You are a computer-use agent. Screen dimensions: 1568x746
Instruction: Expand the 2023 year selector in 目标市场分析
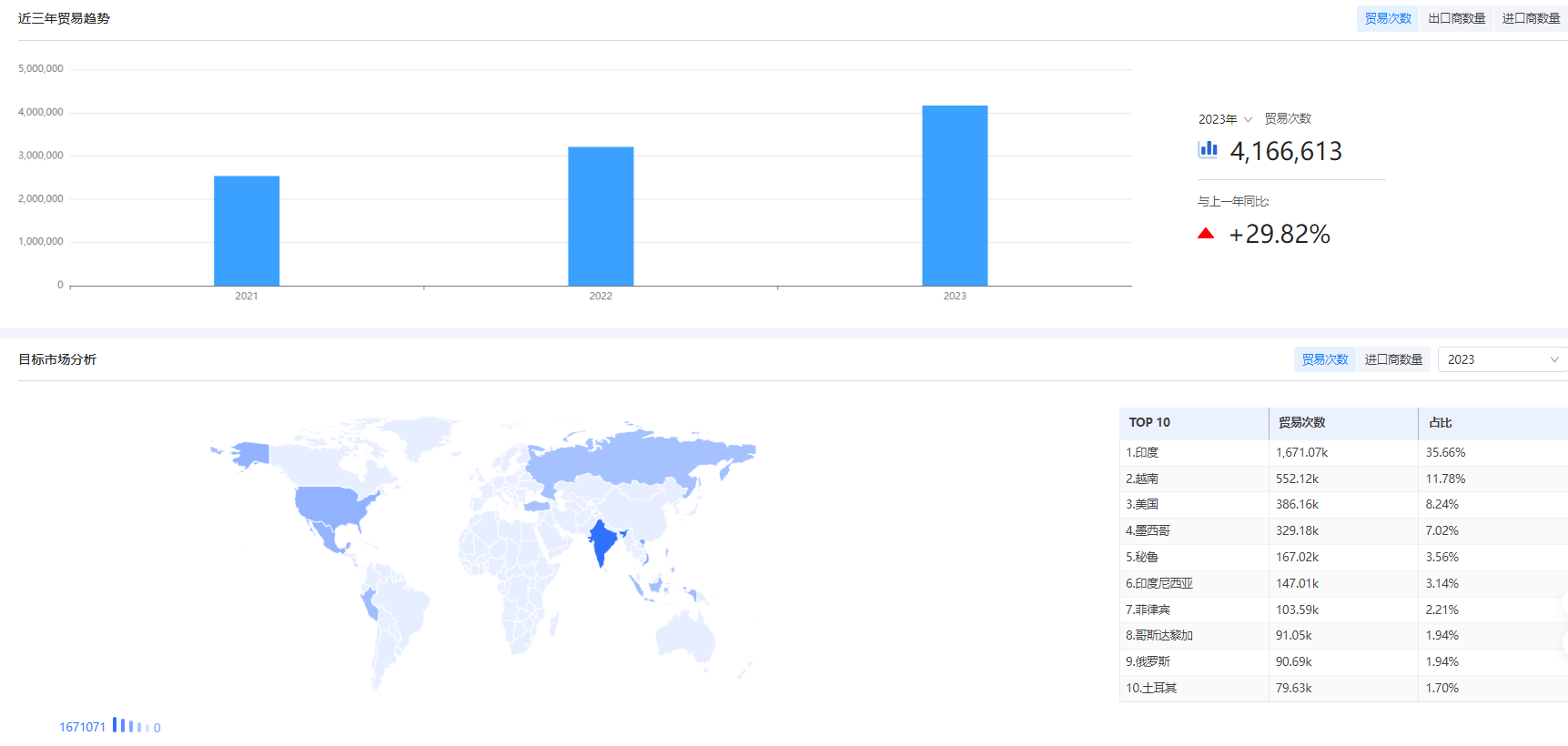point(1502,359)
